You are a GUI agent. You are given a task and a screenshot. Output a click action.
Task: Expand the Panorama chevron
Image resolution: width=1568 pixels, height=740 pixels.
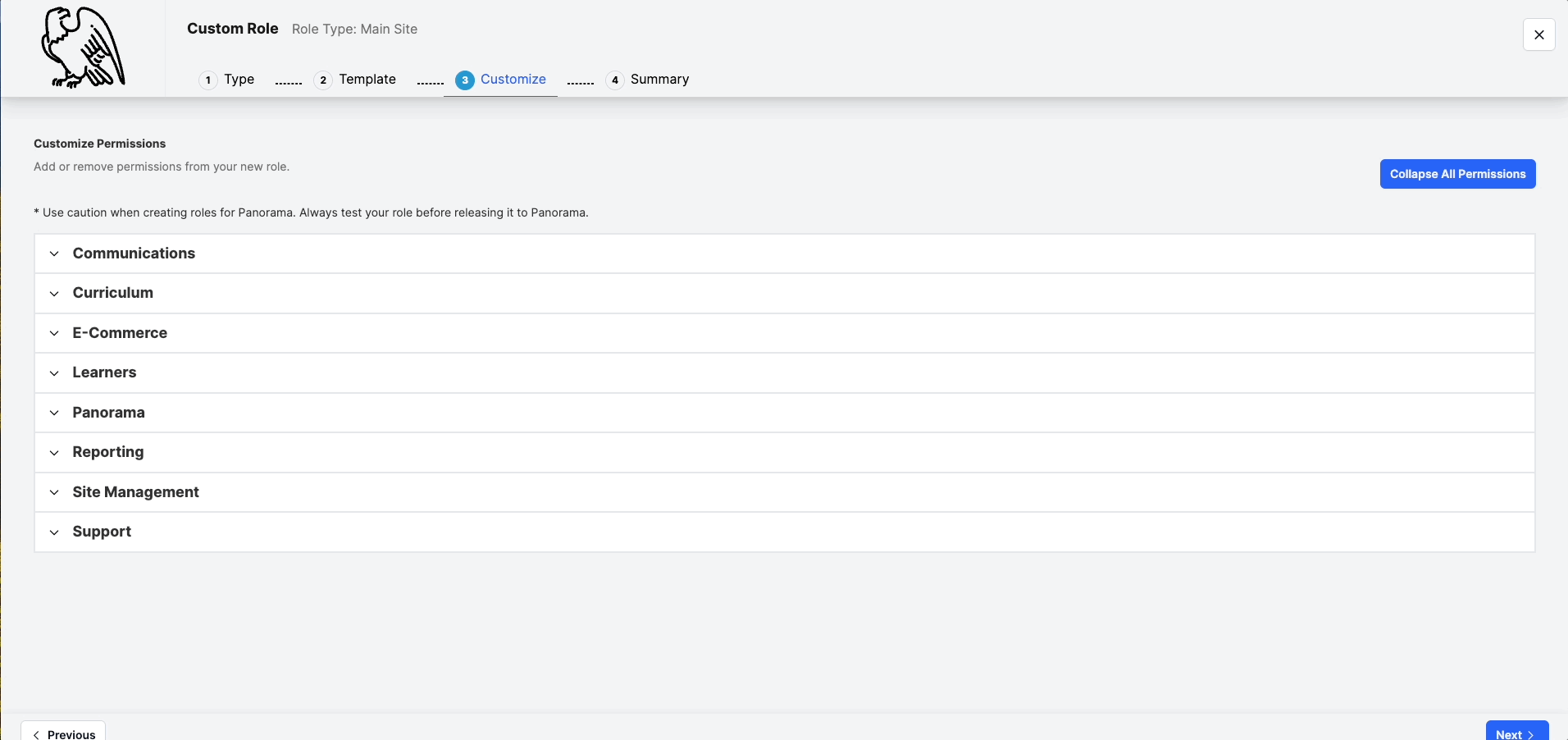pyautogui.click(x=54, y=413)
